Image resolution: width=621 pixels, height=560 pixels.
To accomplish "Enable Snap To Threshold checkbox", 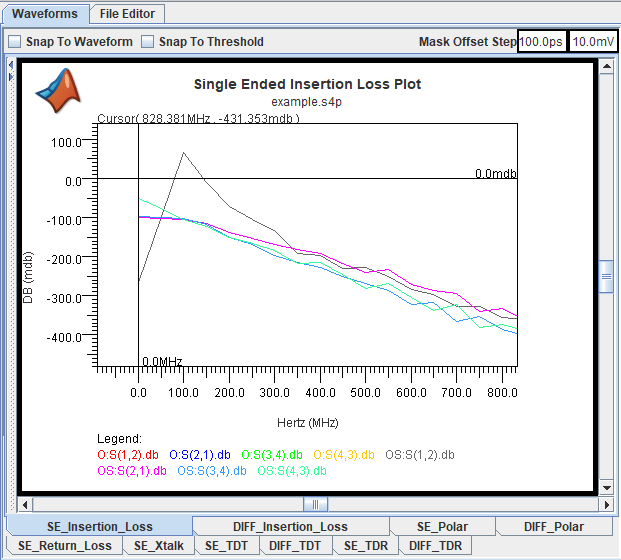I will [x=147, y=42].
